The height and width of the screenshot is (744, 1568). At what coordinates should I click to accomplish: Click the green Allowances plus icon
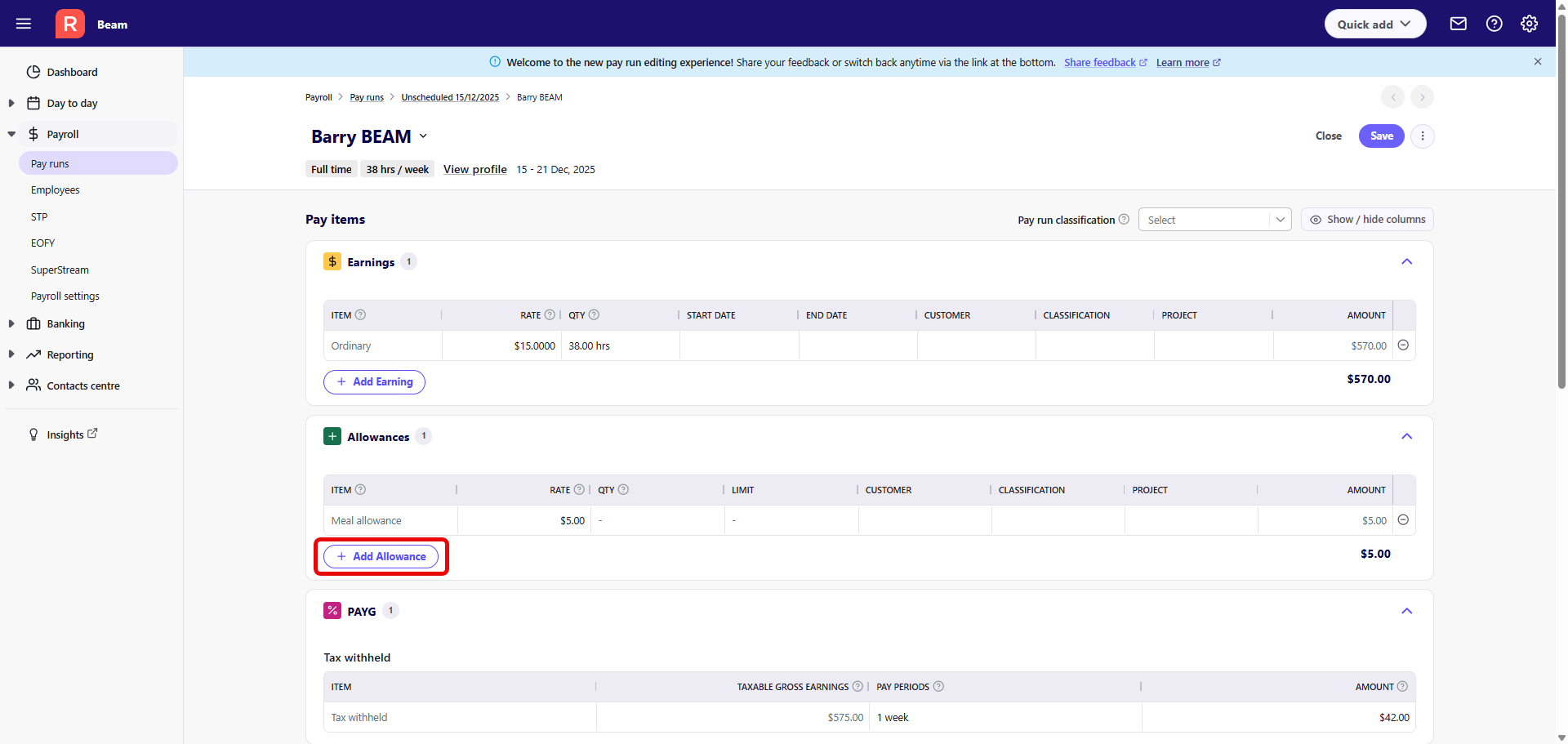(332, 436)
